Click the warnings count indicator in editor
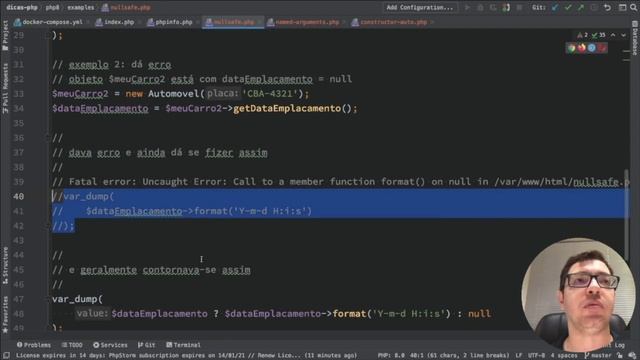Screen dimensions: 640x360 [x=582, y=35]
